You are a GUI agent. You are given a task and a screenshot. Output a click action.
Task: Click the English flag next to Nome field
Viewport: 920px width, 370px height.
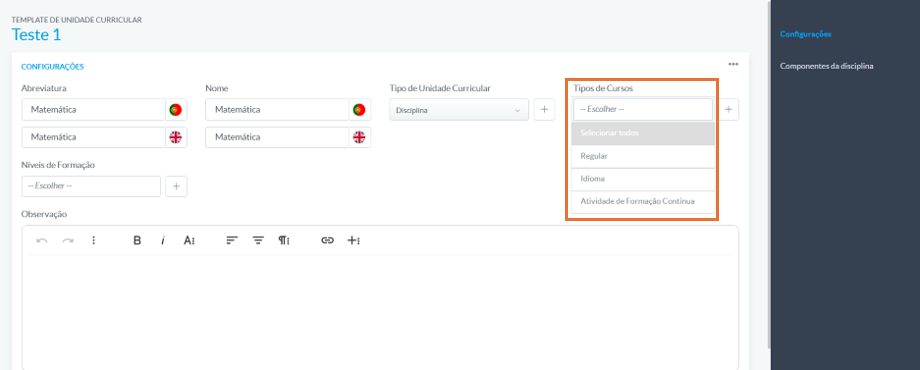pyautogui.click(x=360, y=137)
